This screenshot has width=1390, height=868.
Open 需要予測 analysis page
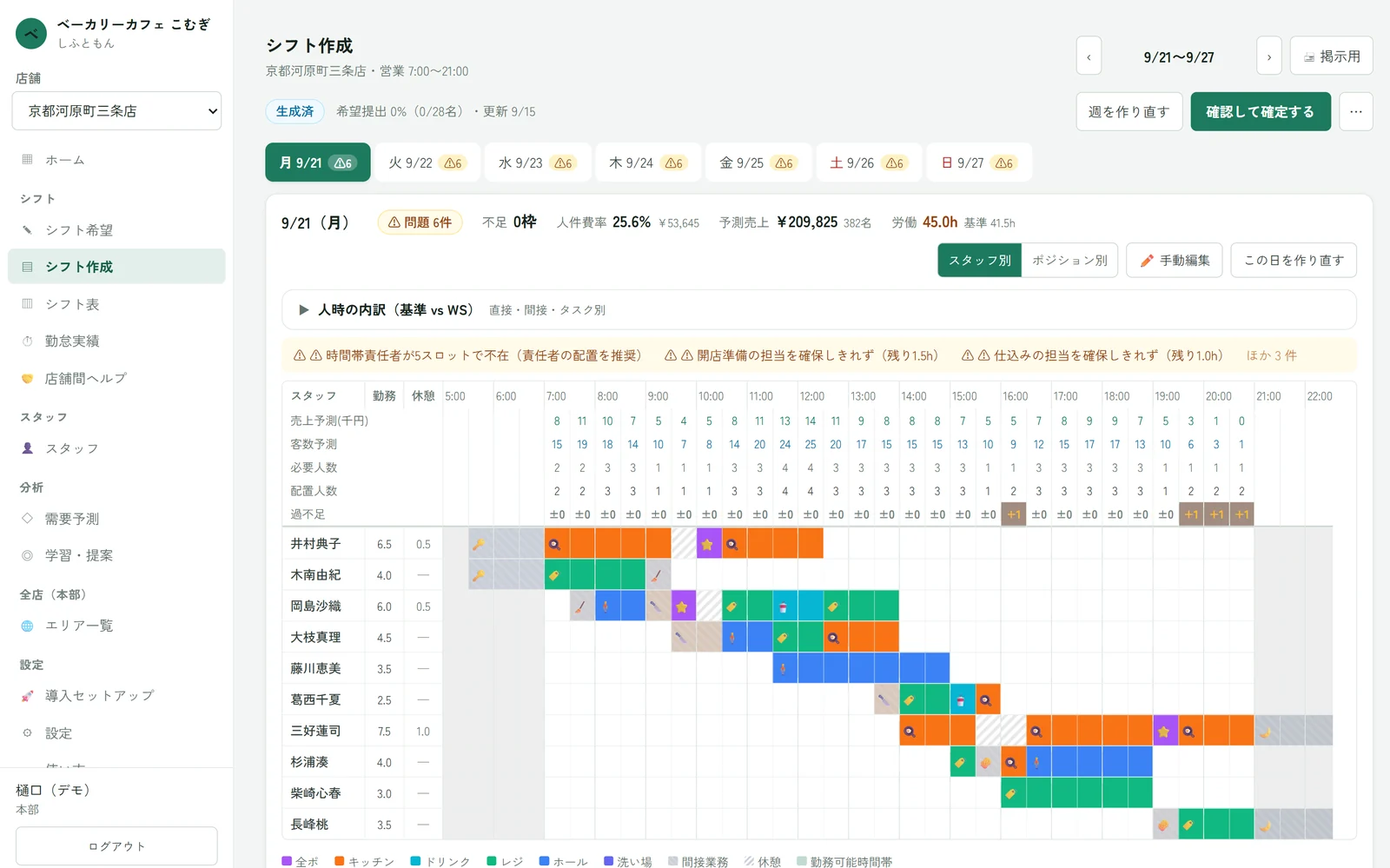pyautogui.click(x=116, y=519)
